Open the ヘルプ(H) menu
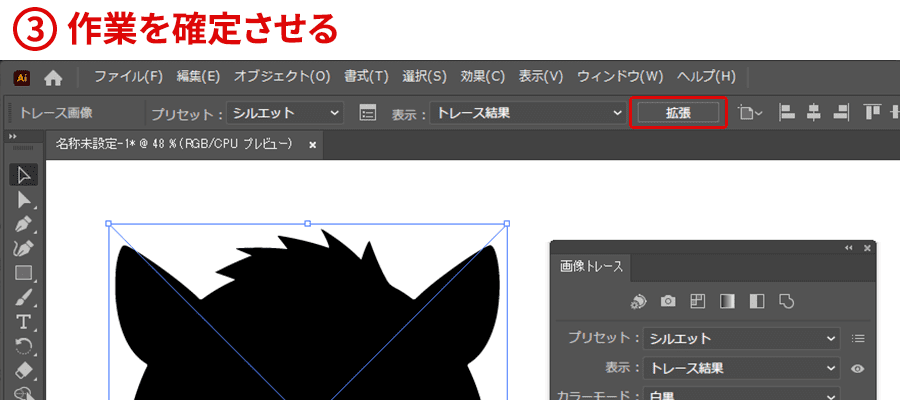Image resolution: width=900 pixels, height=400 pixels. (x=706, y=76)
